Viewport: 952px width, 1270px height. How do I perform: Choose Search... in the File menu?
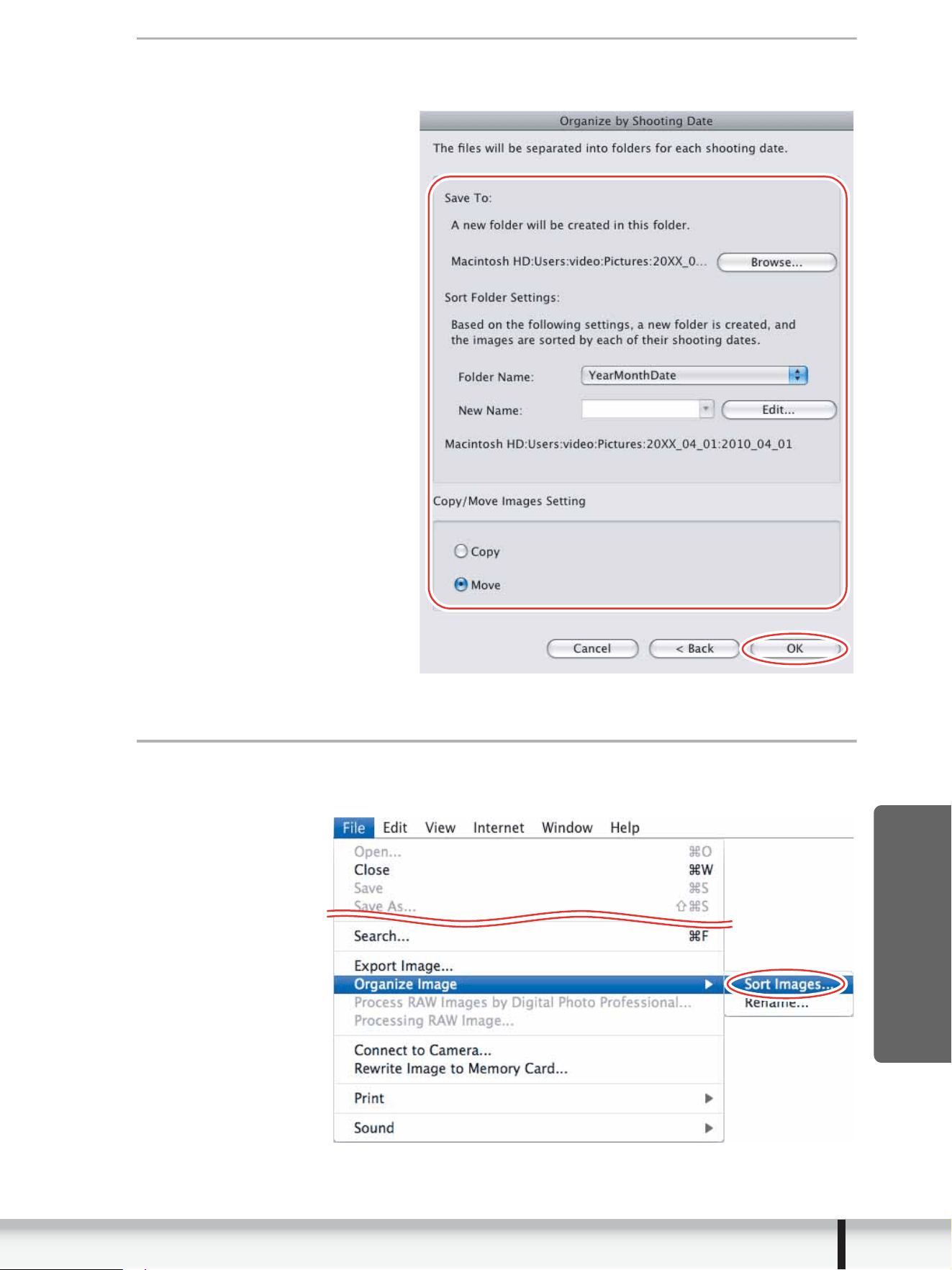click(x=529, y=936)
